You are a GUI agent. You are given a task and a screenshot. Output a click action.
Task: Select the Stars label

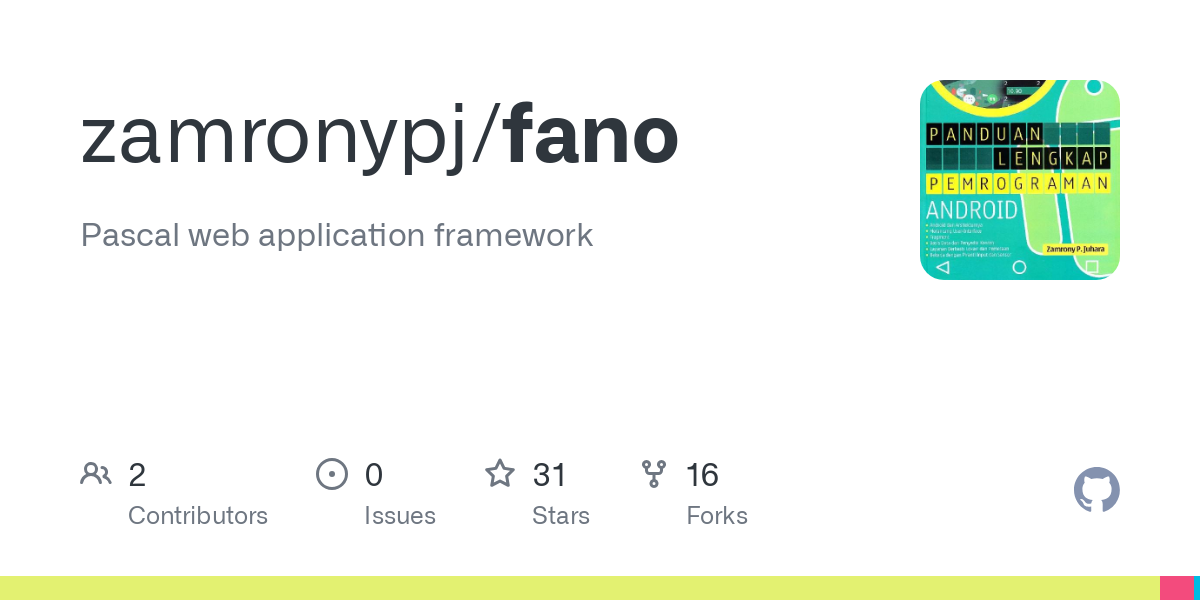point(561,516)
